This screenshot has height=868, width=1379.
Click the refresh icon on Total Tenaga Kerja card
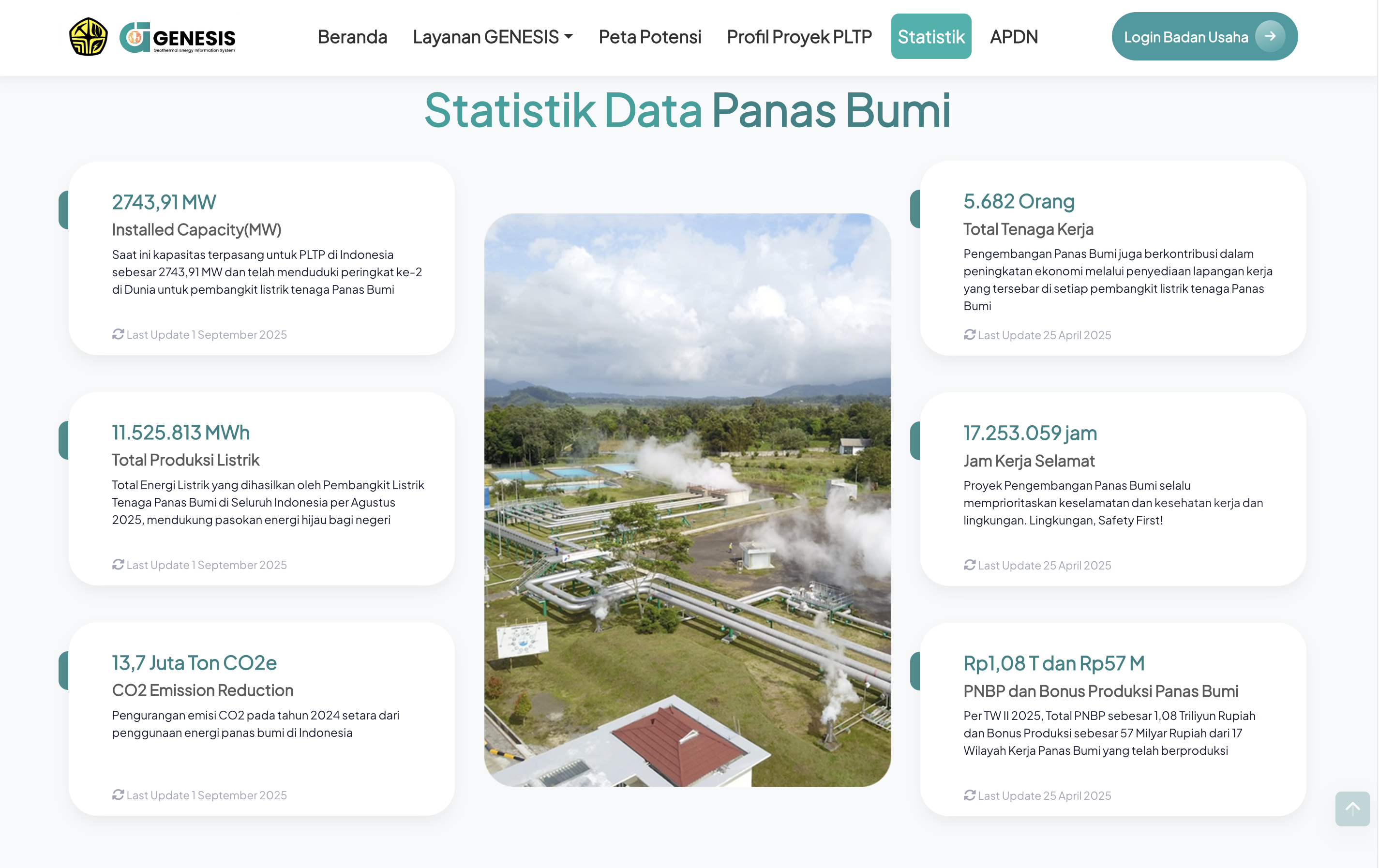coord(969,335)
